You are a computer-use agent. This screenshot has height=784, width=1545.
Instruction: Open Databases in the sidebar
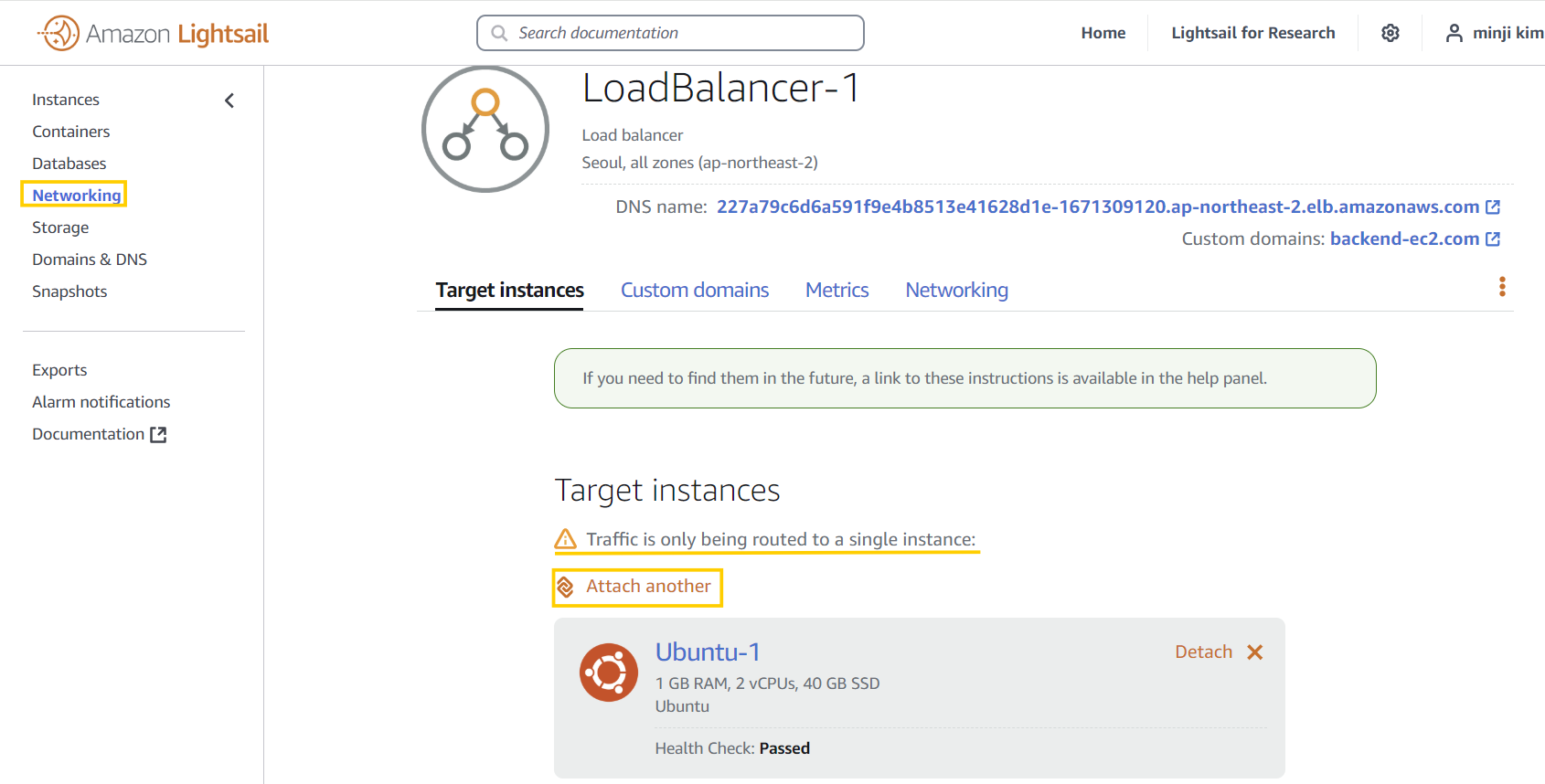69,164
